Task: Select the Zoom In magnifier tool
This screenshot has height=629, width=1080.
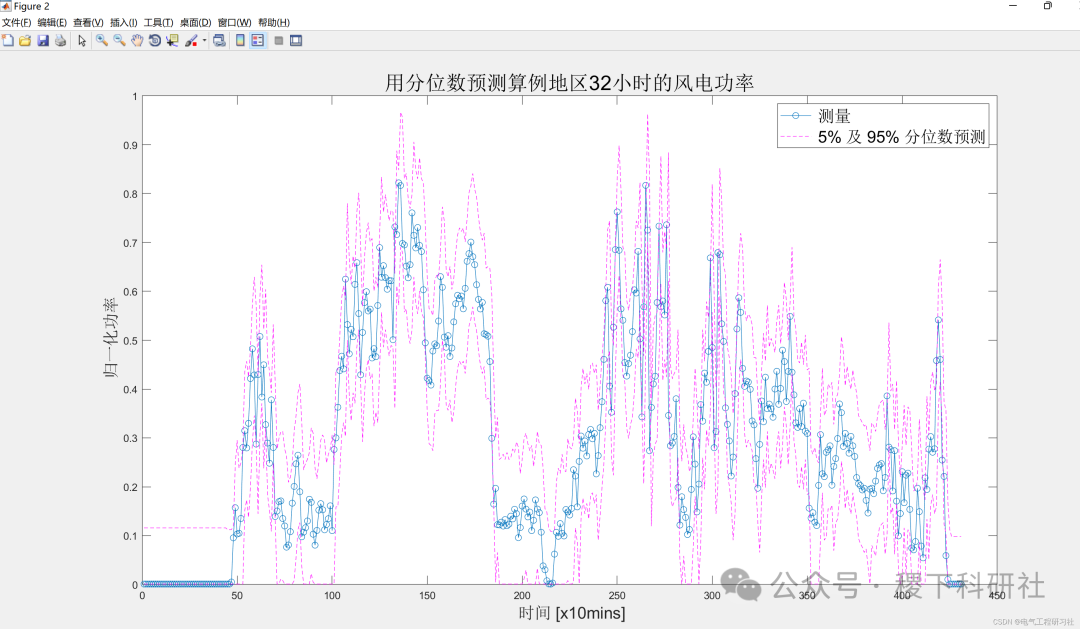Action: 101,41
